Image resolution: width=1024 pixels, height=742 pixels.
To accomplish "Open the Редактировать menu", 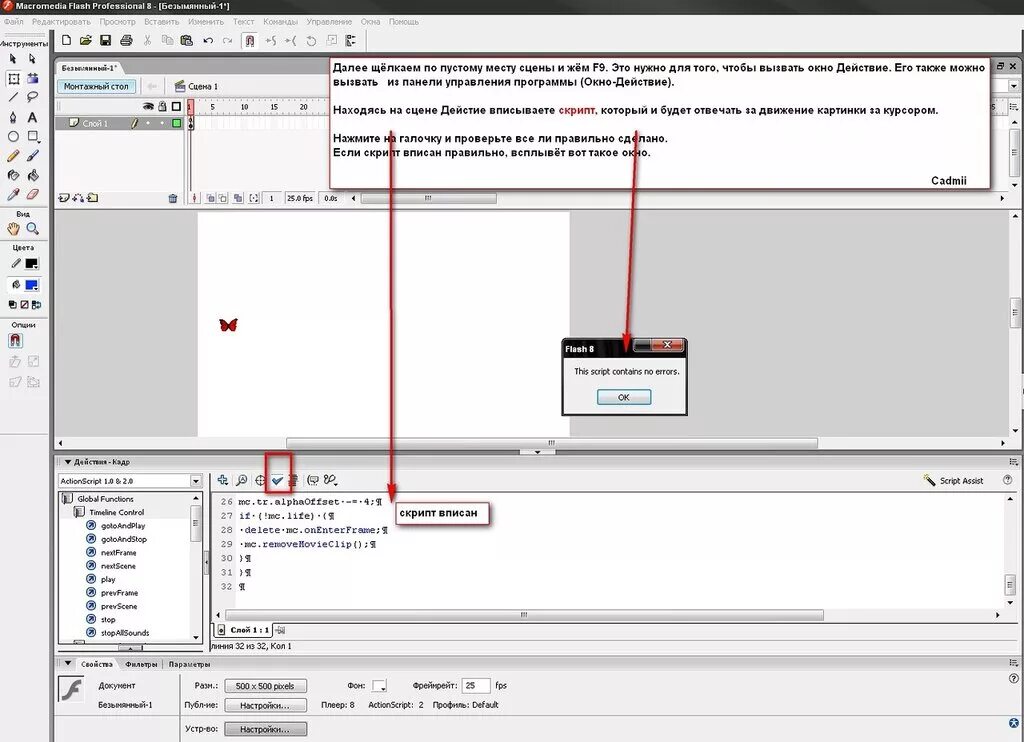I will (61, 22).
